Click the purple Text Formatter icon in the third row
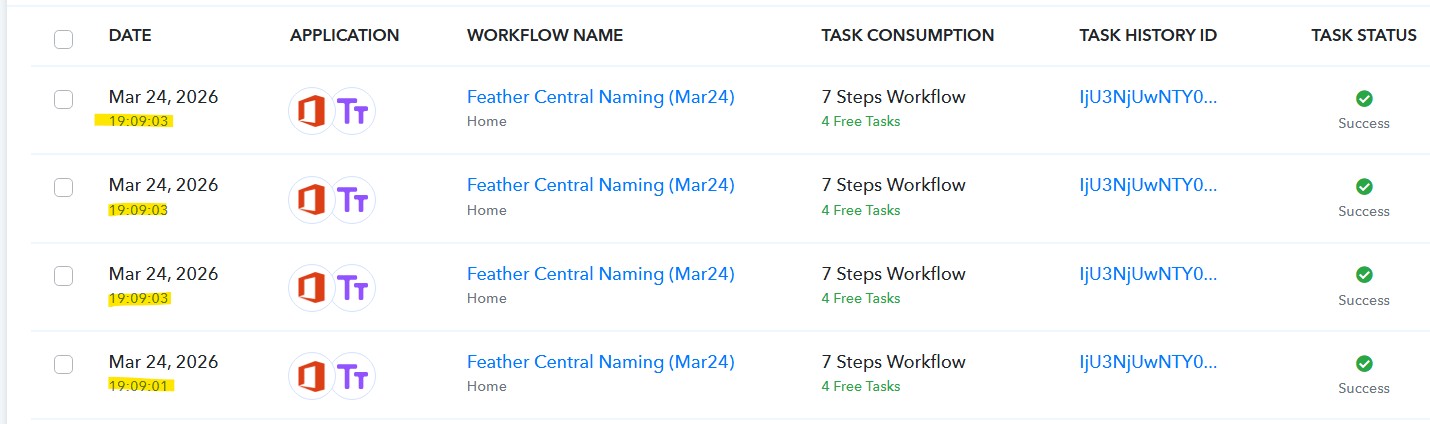 353,288
